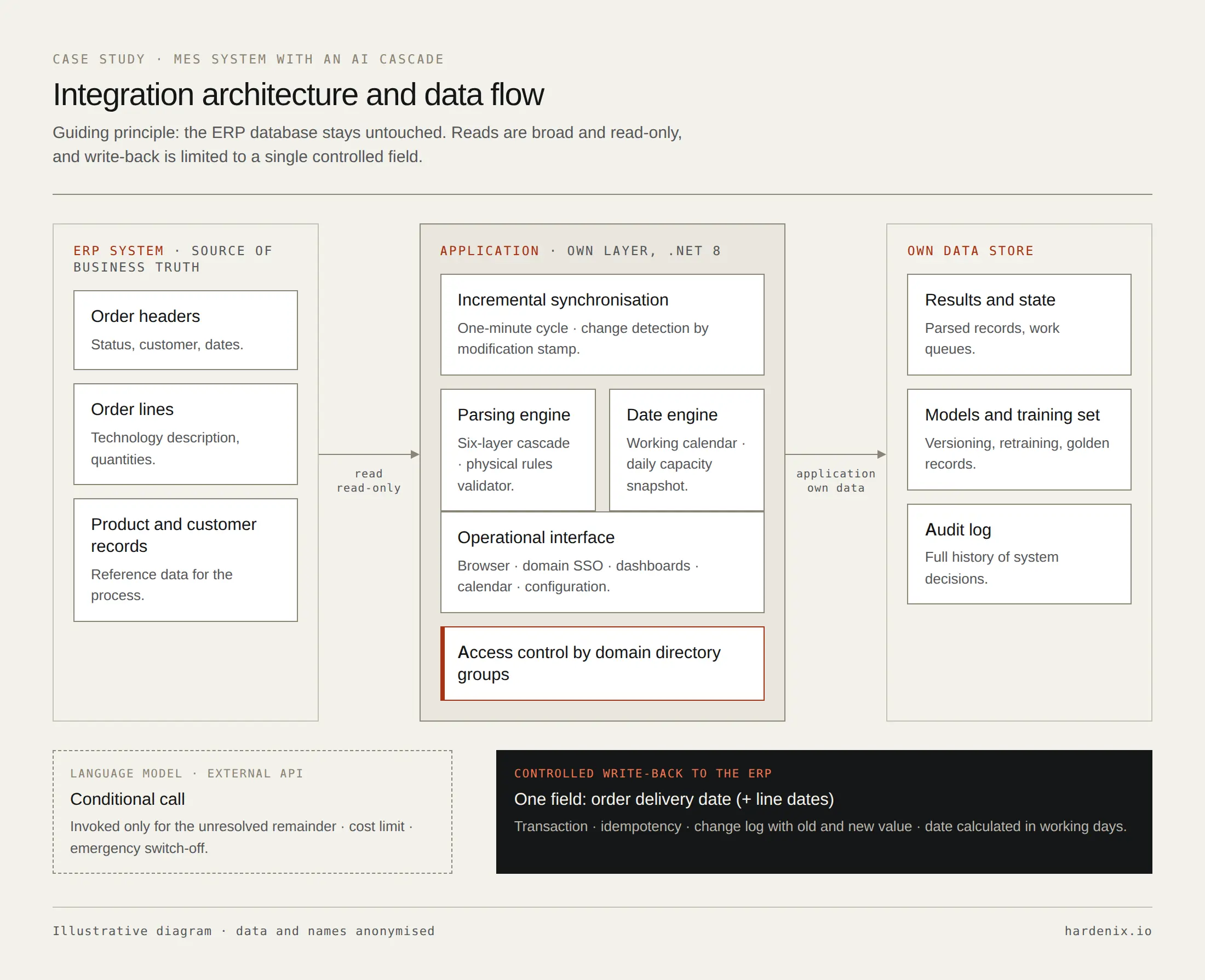The height and width of the screenshot is (980, 1205).
Task: Click the 'ERP SYSTEM · SOURCE OF BUSINESS TRUTH' label
Action: (x=173, y=259)
